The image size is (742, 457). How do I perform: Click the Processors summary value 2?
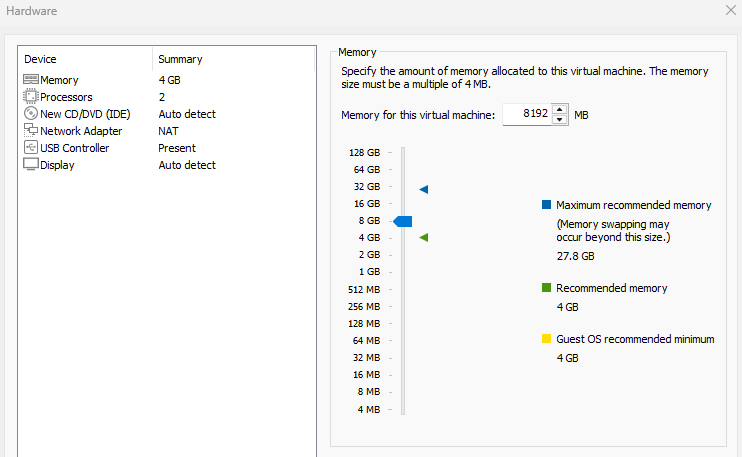(162, 97)
